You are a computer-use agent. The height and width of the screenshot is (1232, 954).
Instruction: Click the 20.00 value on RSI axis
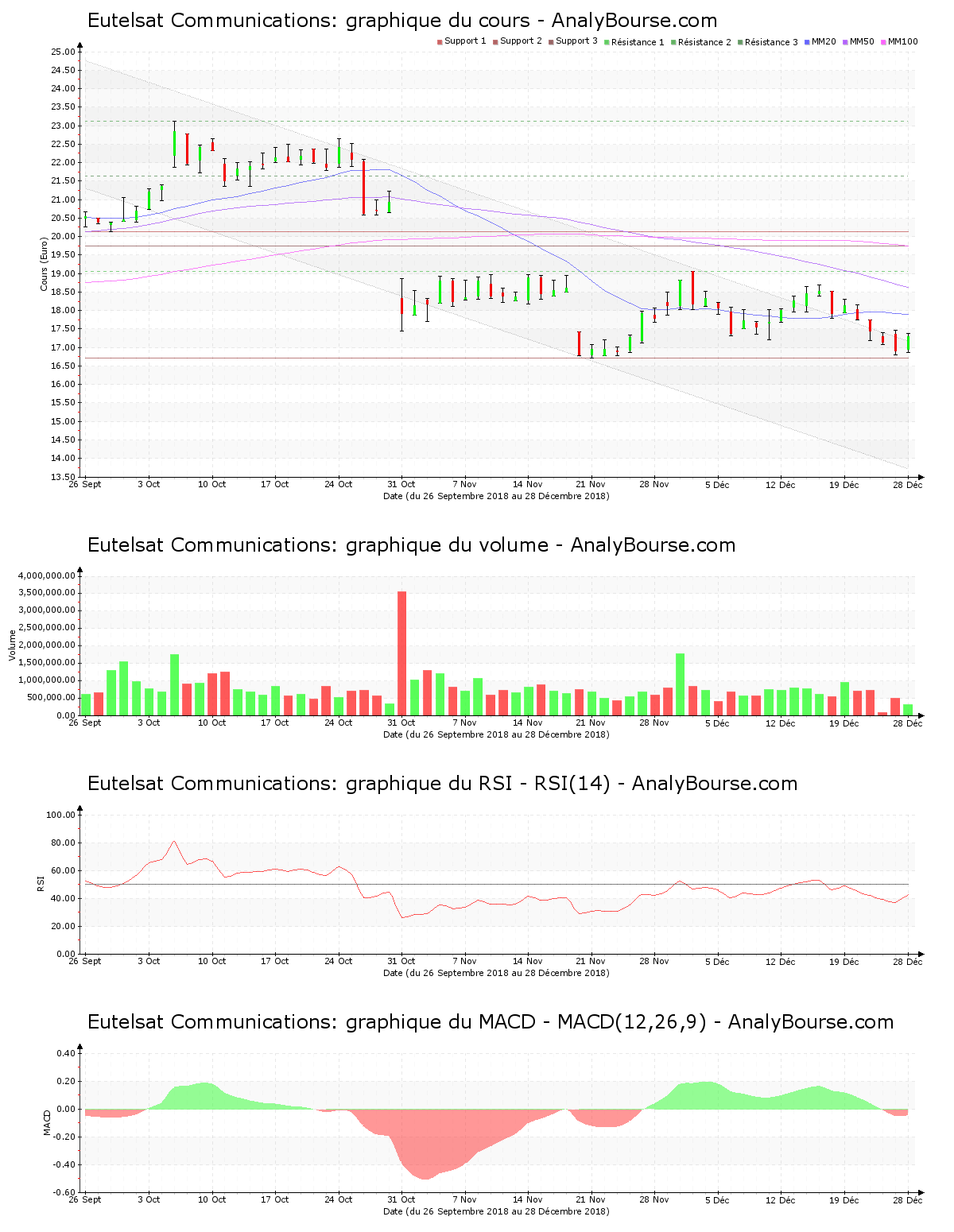point(64,926)
